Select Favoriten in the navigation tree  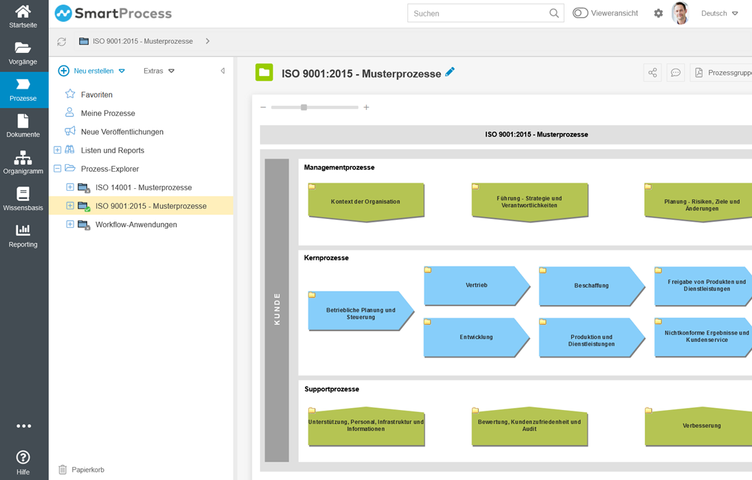coord(96,94)
